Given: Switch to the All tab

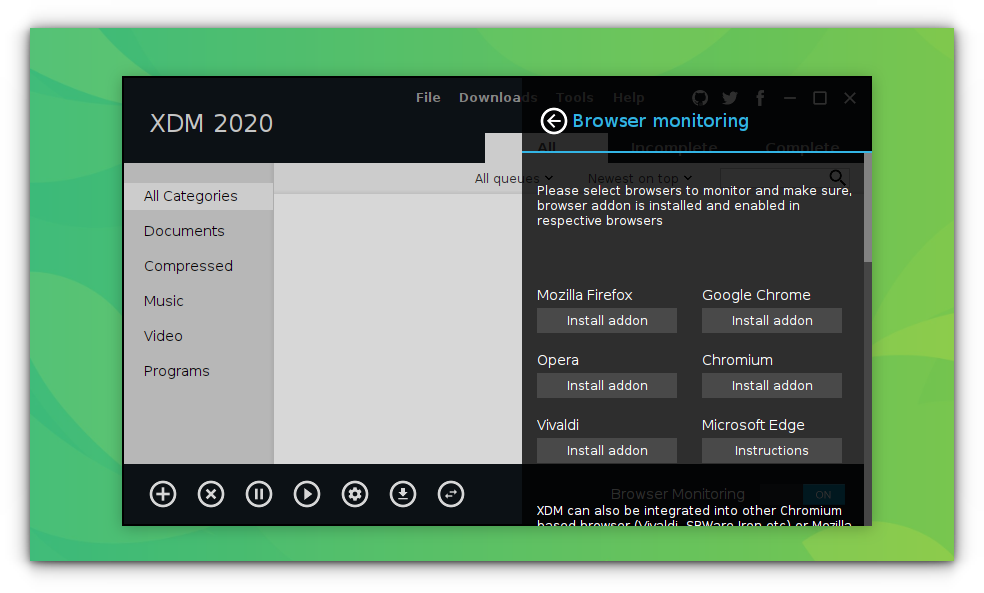Looking at the screenshot, I should point(547,147).
